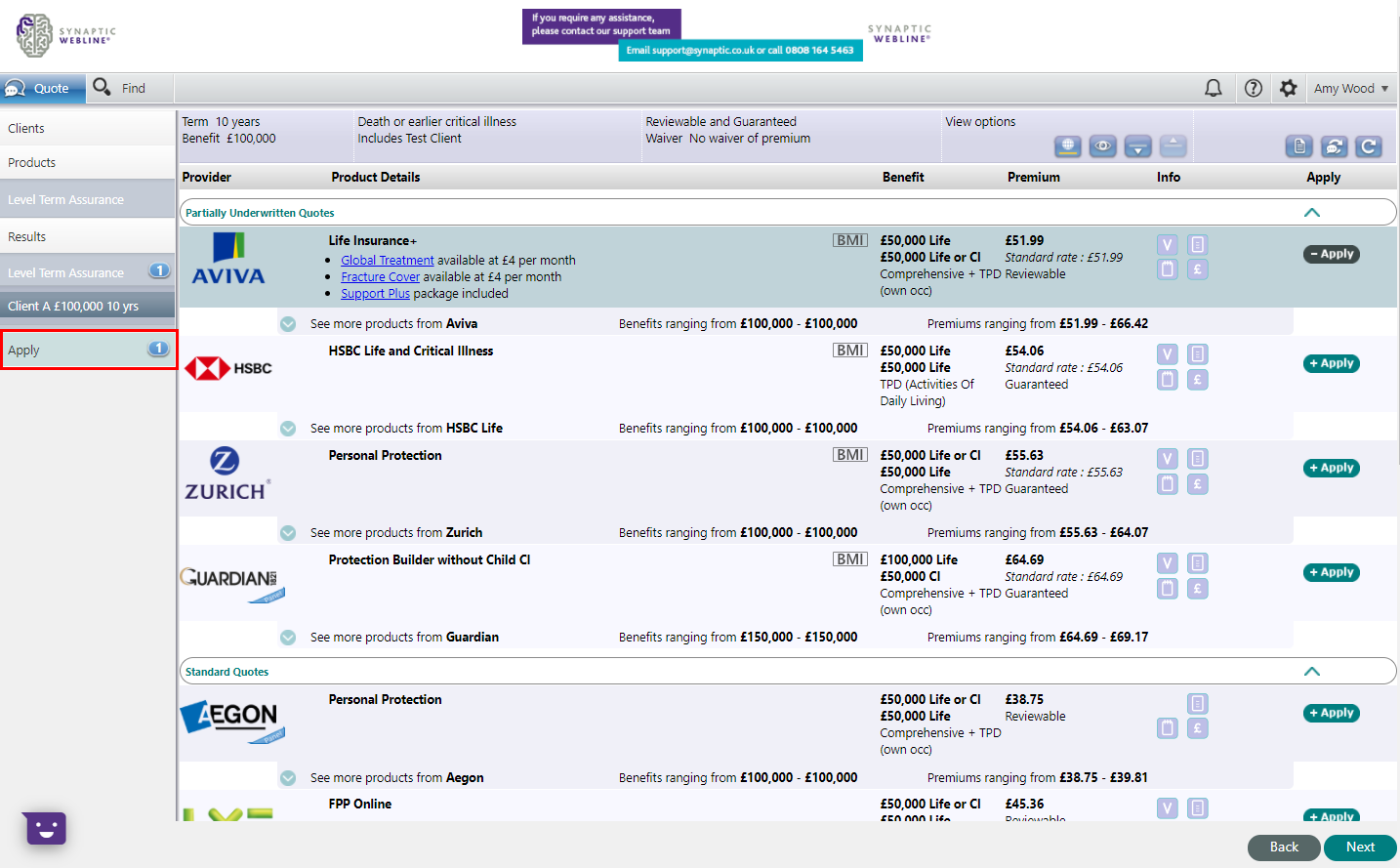
Task: Expand more products from Aviva
Action: pos(288,324)
